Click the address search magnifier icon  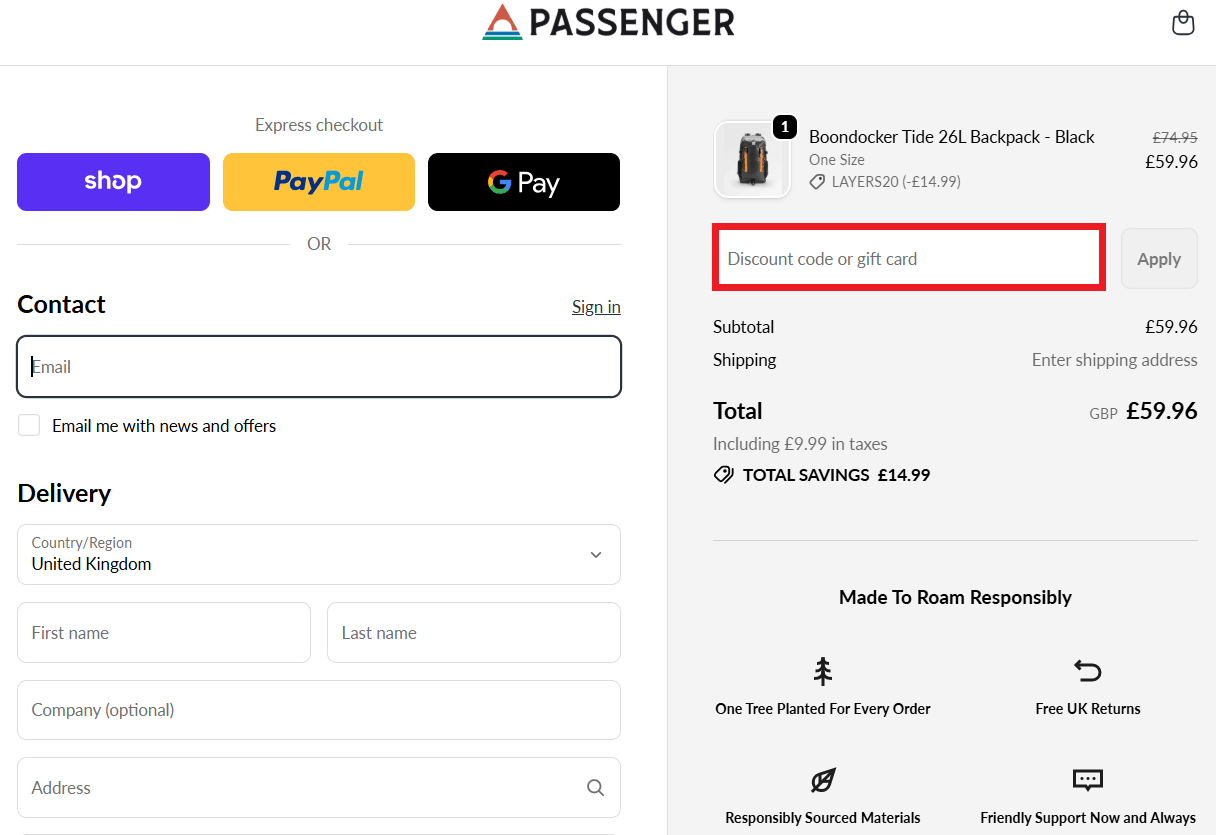tap(595, 787)
